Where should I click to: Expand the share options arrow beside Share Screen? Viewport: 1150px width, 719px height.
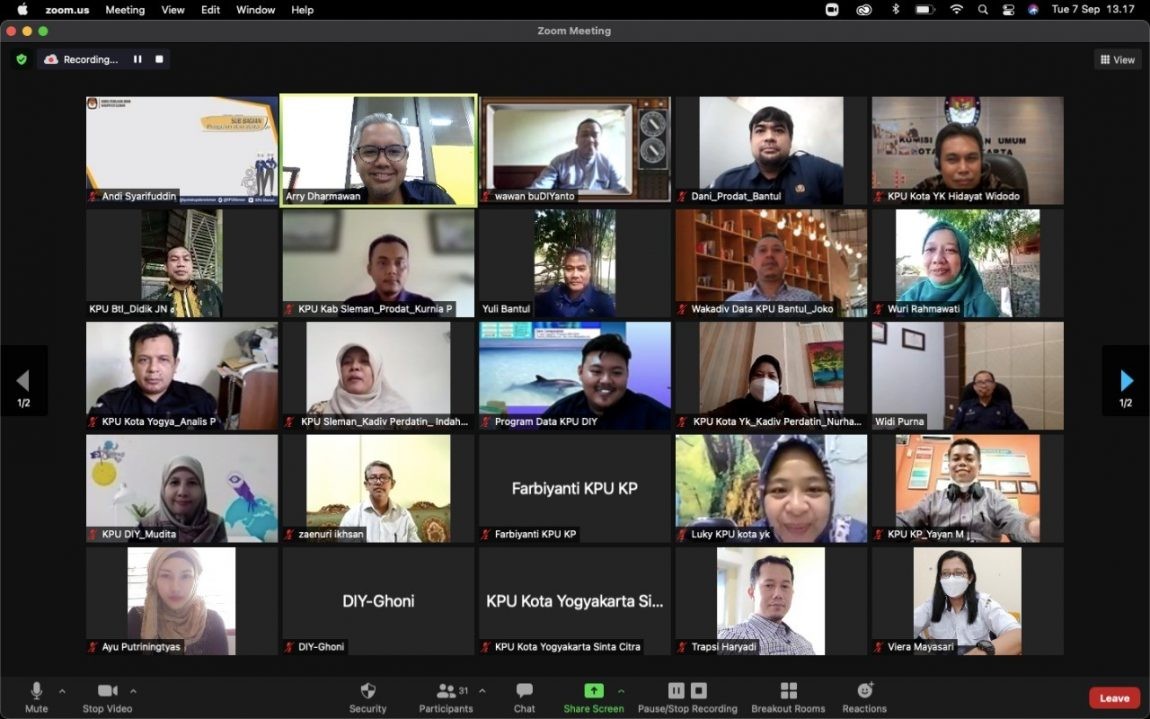tap(621, 691)
